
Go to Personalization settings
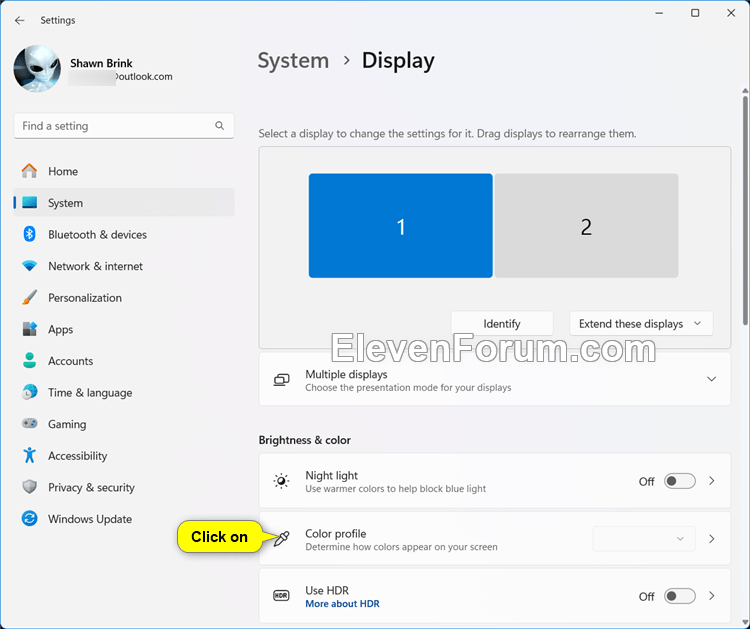124,298
